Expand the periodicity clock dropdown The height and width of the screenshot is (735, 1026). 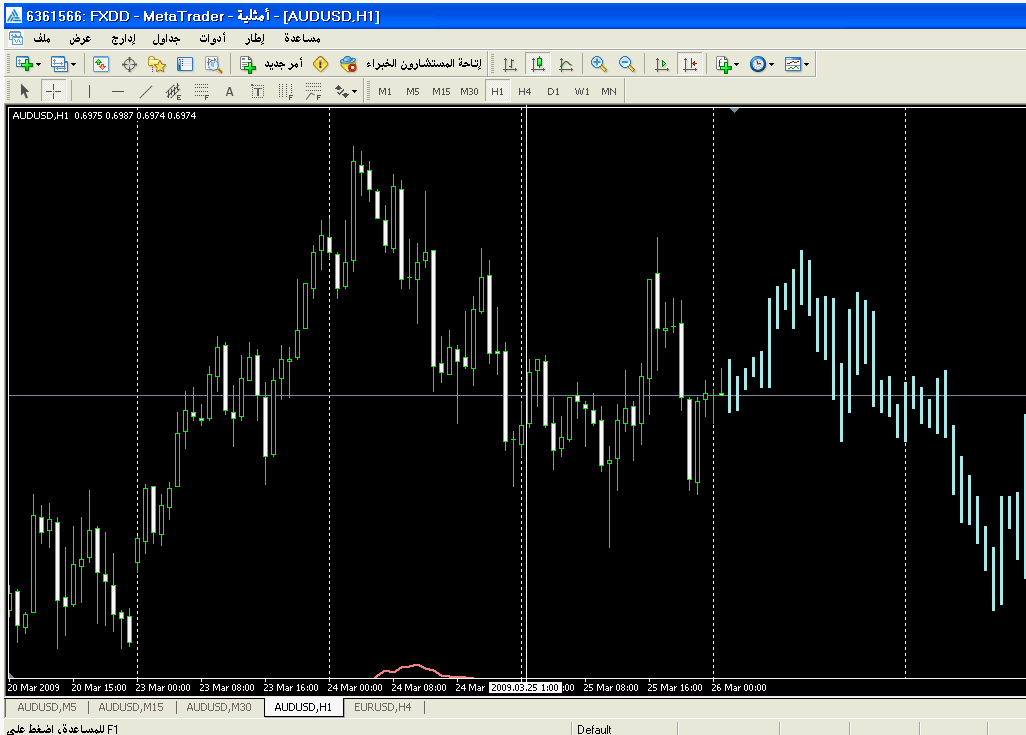[x=771, y=64]
